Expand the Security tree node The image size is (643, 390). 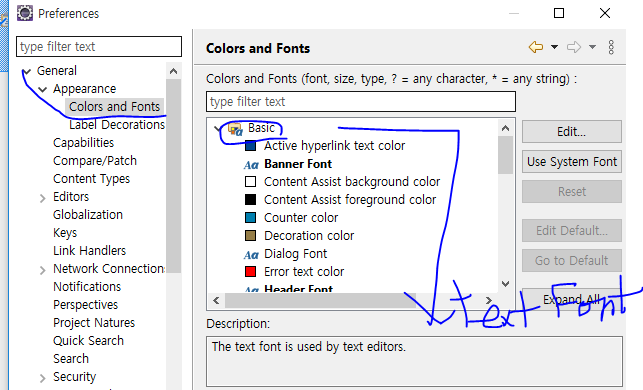click(x=42, y=378)
